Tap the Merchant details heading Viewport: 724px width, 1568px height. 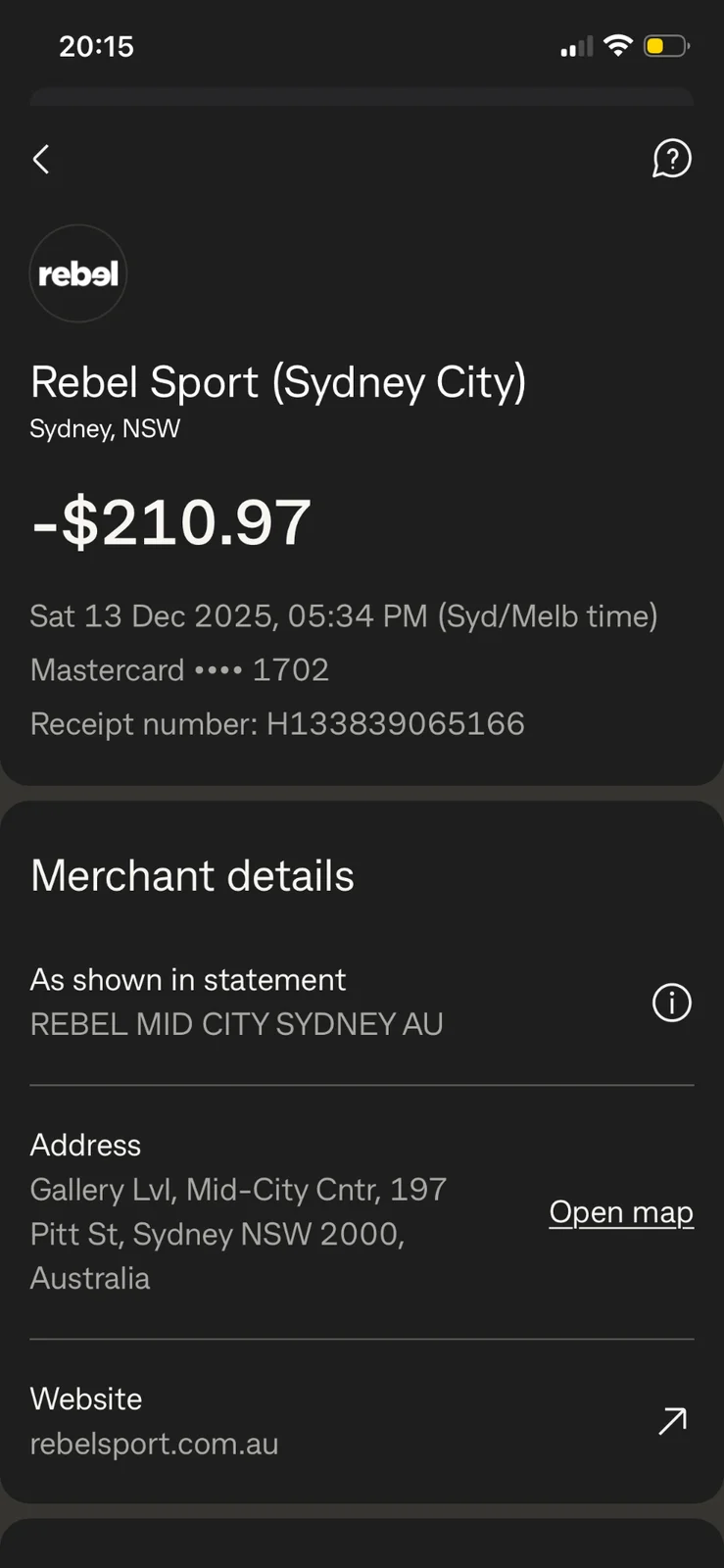click(192, 875)
